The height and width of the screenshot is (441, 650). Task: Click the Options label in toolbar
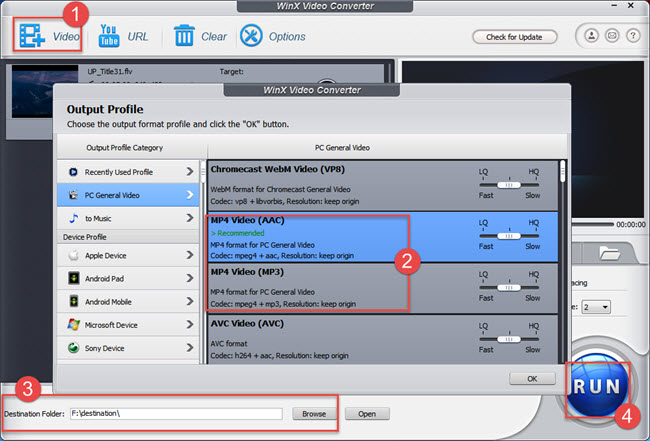click(x=287, y=36)
